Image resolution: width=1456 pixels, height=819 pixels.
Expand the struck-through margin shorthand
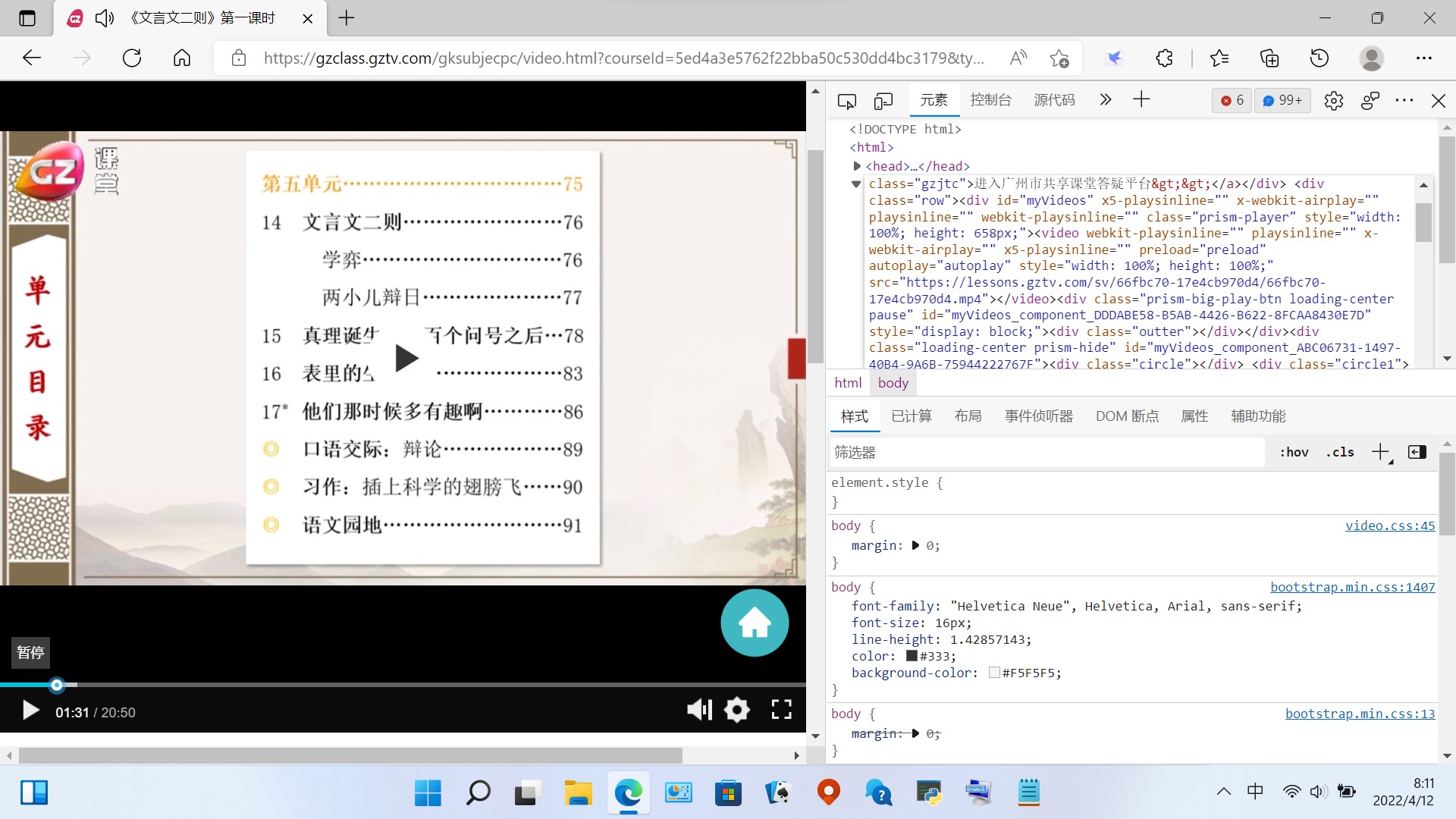click(x=915, y=733)
